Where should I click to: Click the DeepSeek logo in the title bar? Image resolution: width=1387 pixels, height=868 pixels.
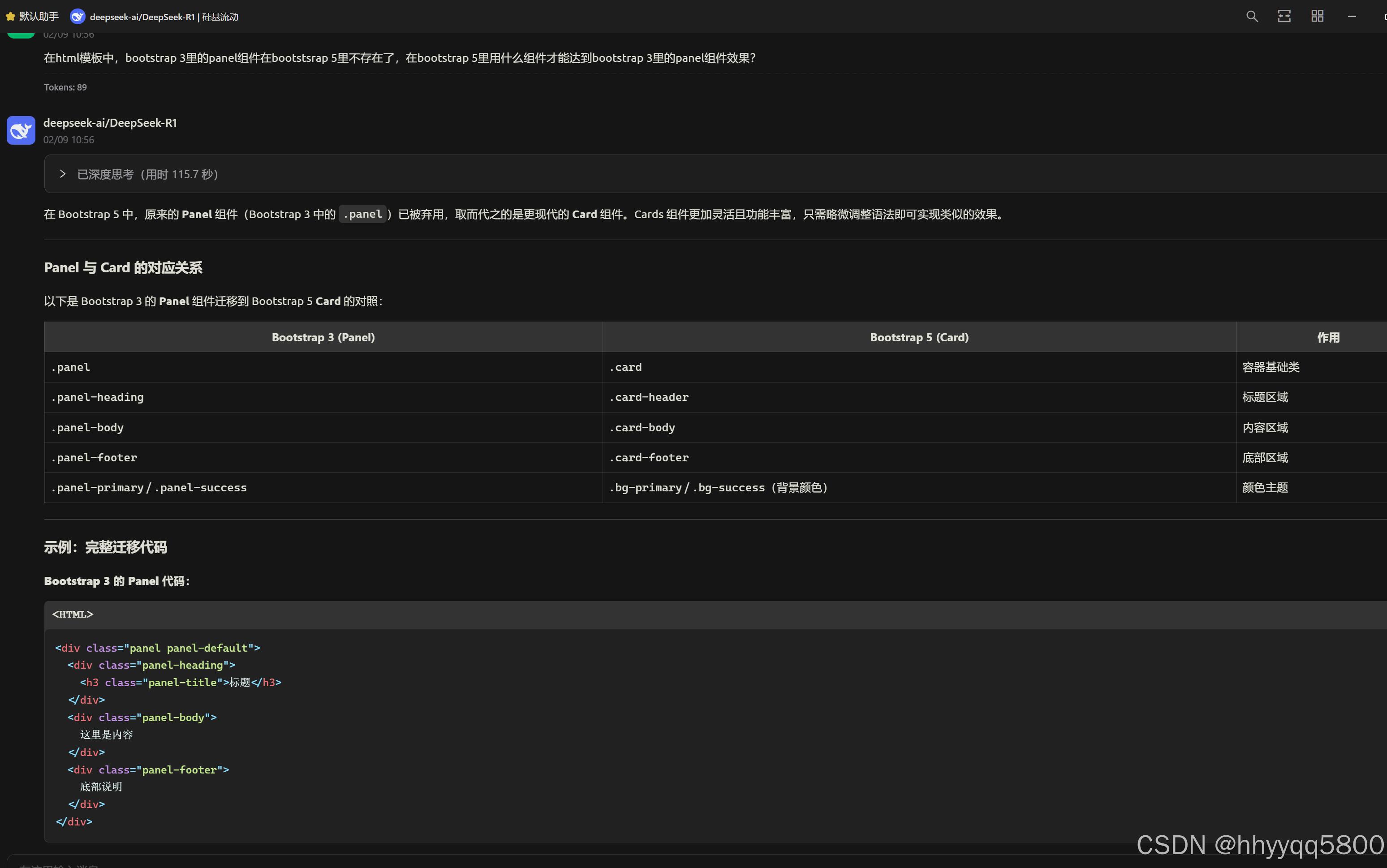pyautogui.click(x=78, y=17)
